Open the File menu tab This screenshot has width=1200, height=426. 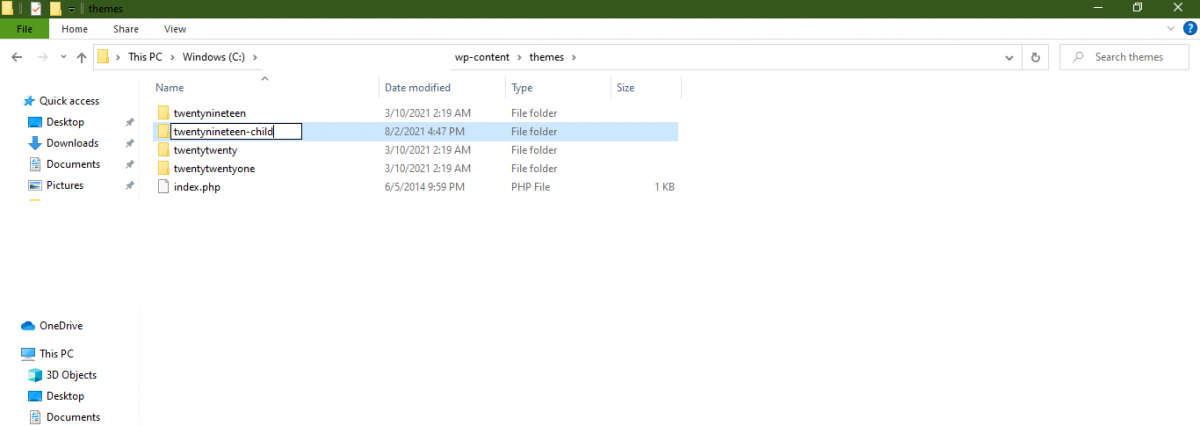pos(25,29)
